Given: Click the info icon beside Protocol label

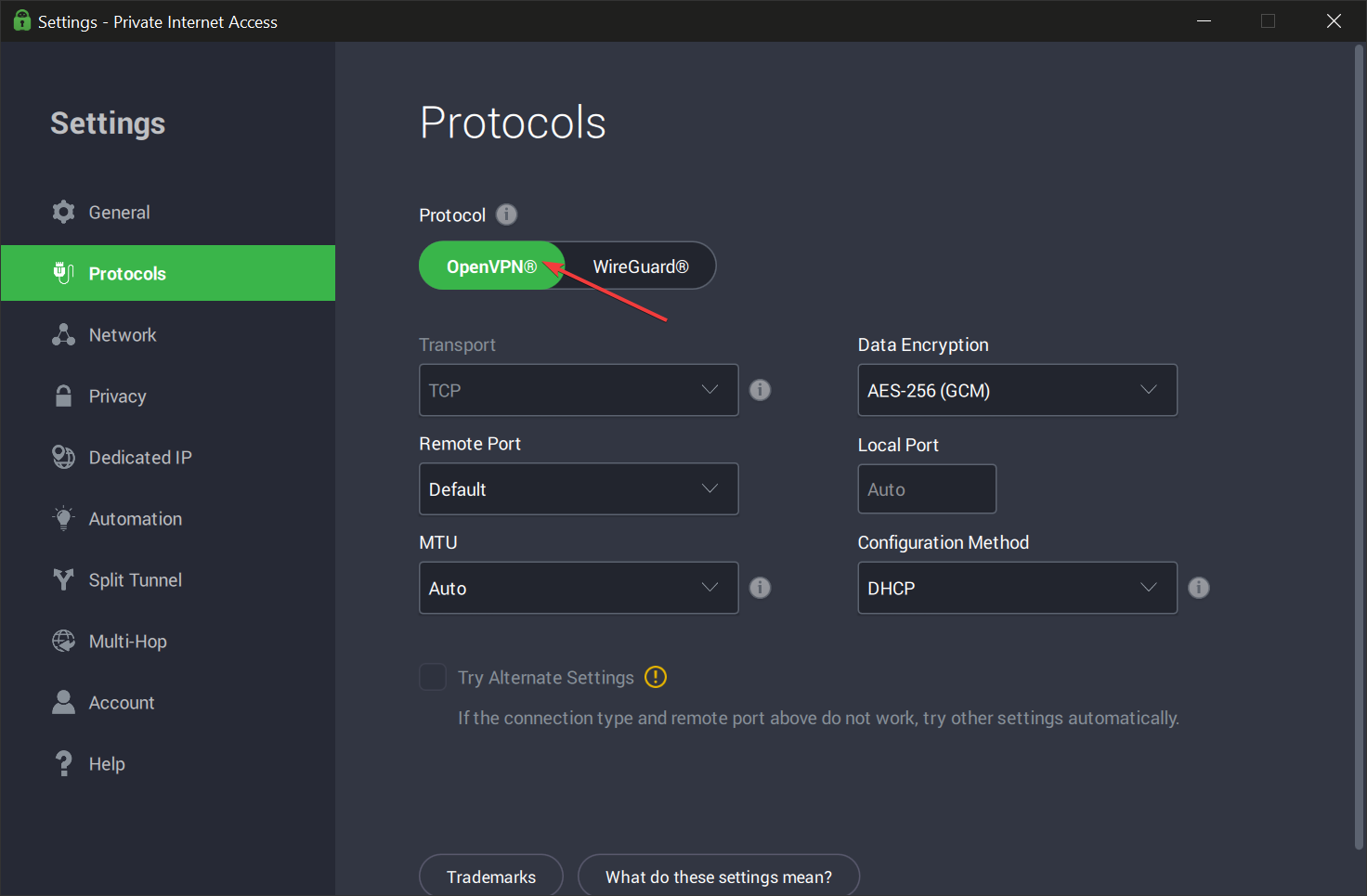Looking at the screenshot, I should coord(506,214).
